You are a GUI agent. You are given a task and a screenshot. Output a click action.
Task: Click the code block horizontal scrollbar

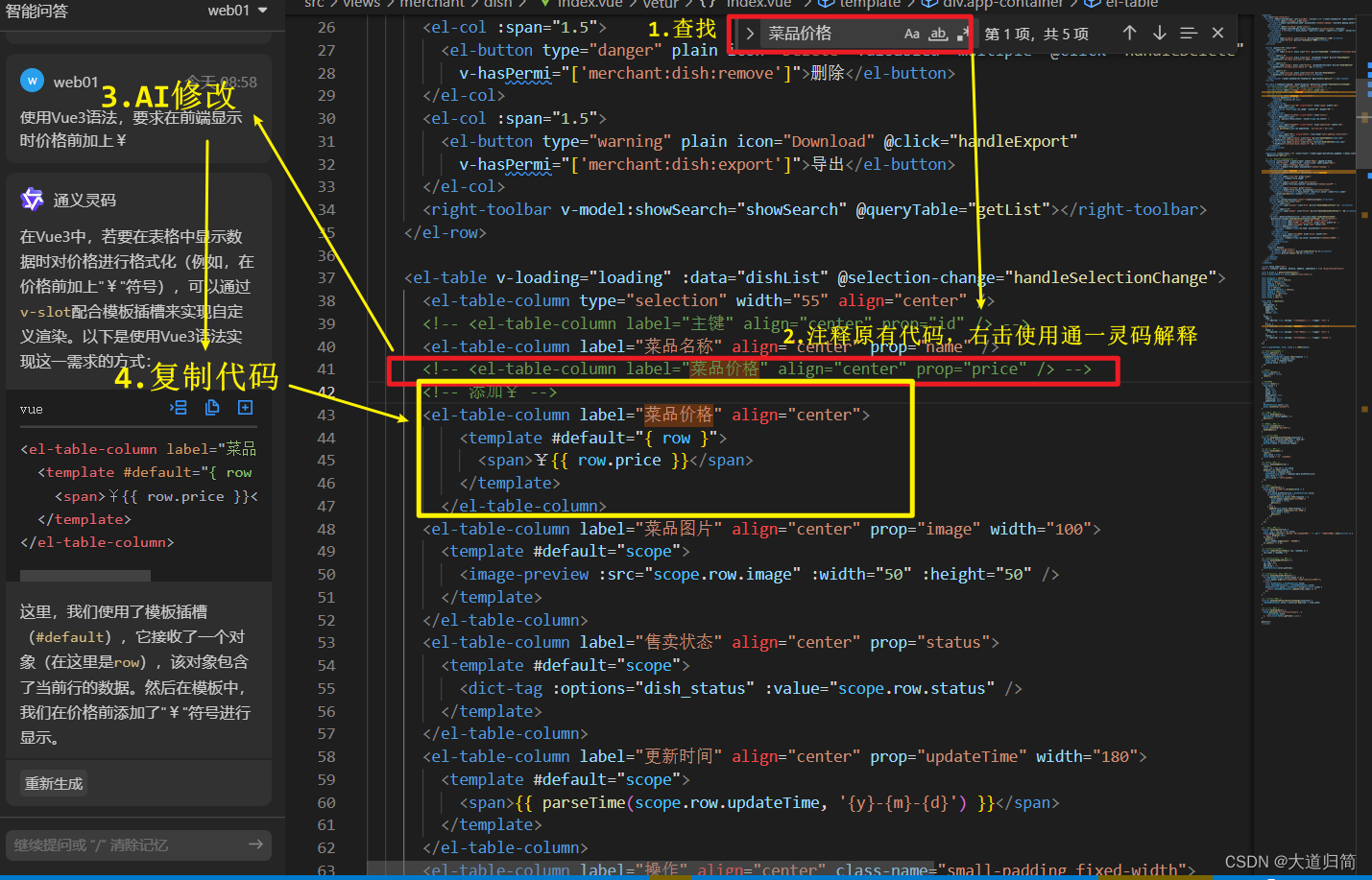point(85,576)
